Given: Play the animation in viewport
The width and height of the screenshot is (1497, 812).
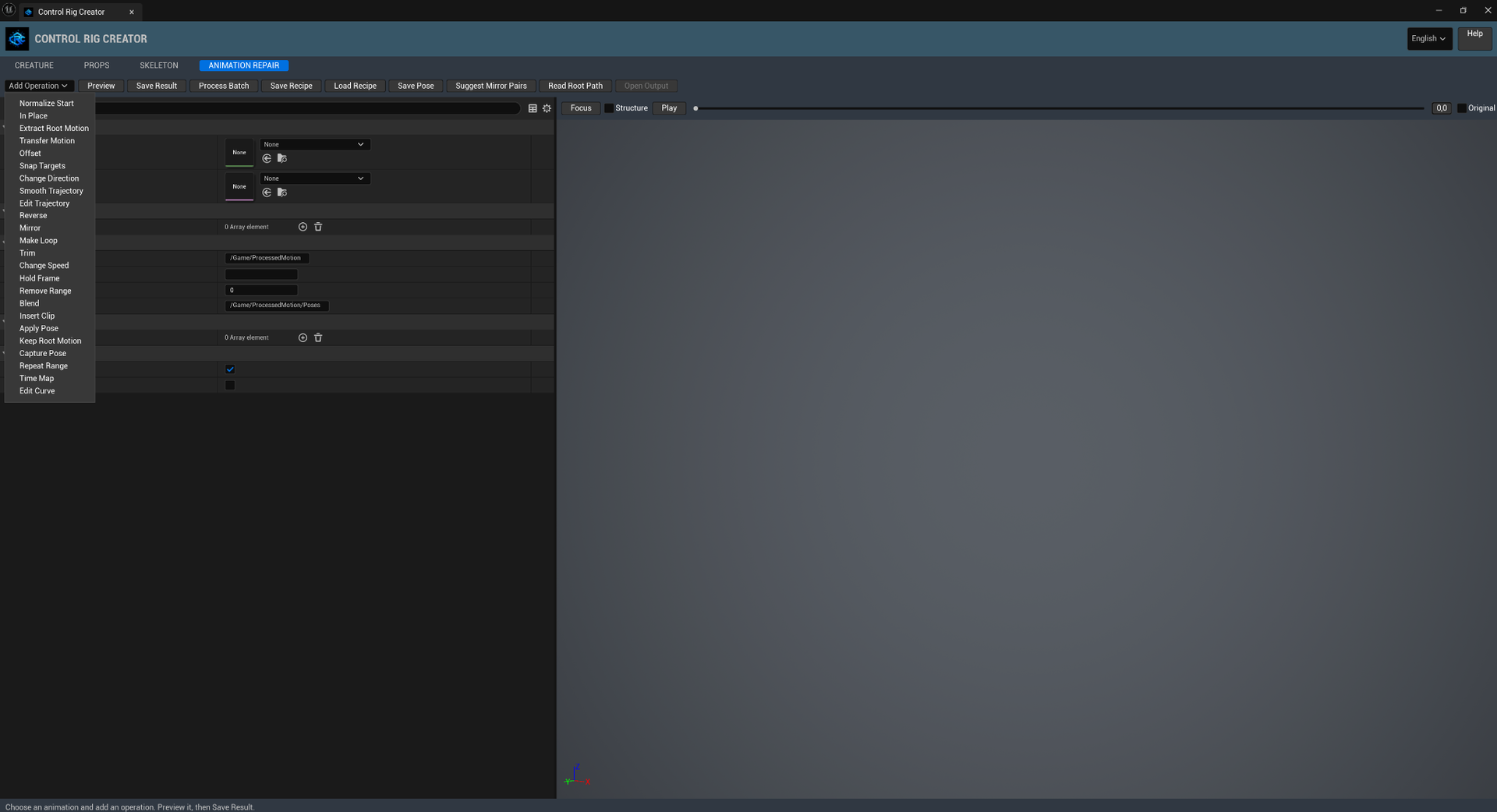Looking at the screenshot, I should click(x=669, y=108).
